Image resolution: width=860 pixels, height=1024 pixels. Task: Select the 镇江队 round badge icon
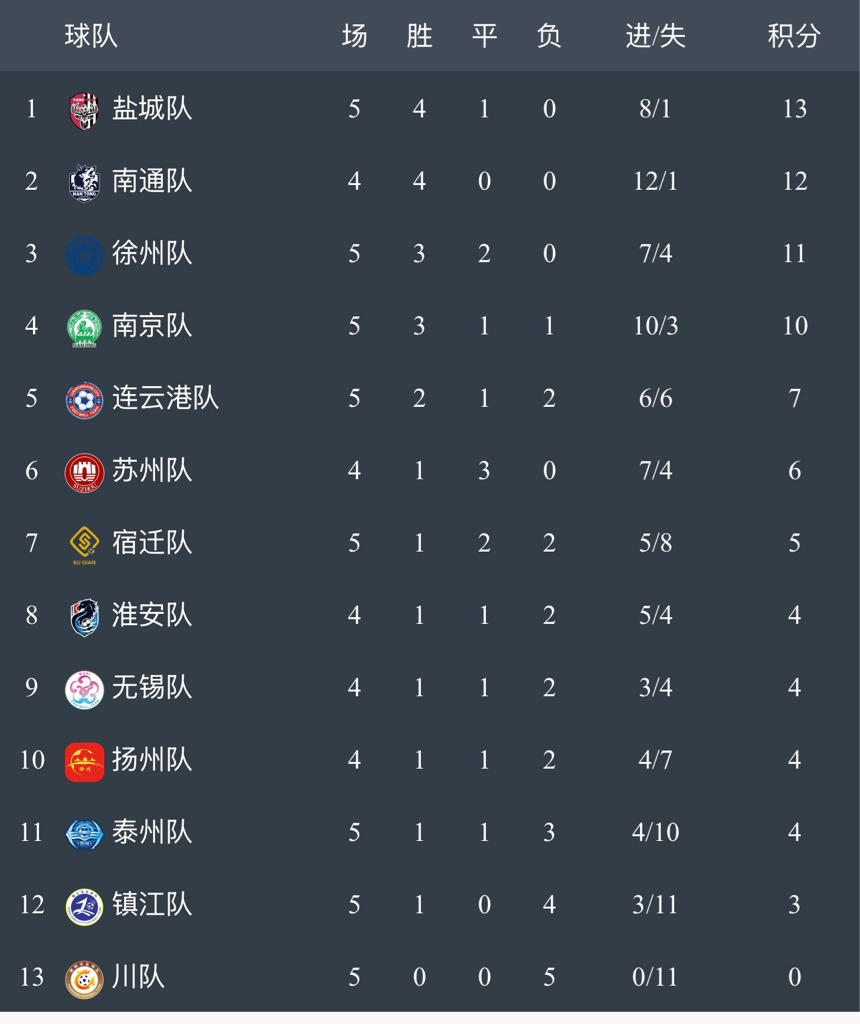click(x=84, y=906)
